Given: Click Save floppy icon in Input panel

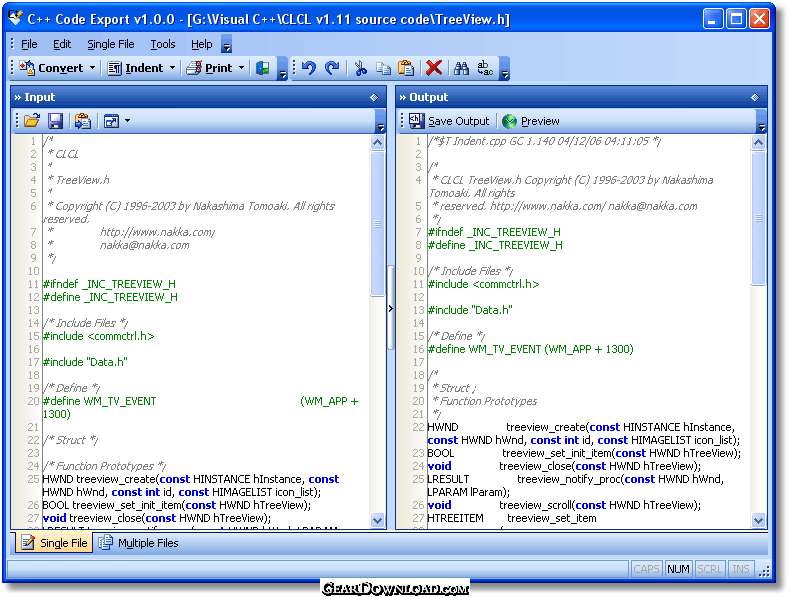Looking at the screenshot, I should pyautogui.click(x=55, y=121).
